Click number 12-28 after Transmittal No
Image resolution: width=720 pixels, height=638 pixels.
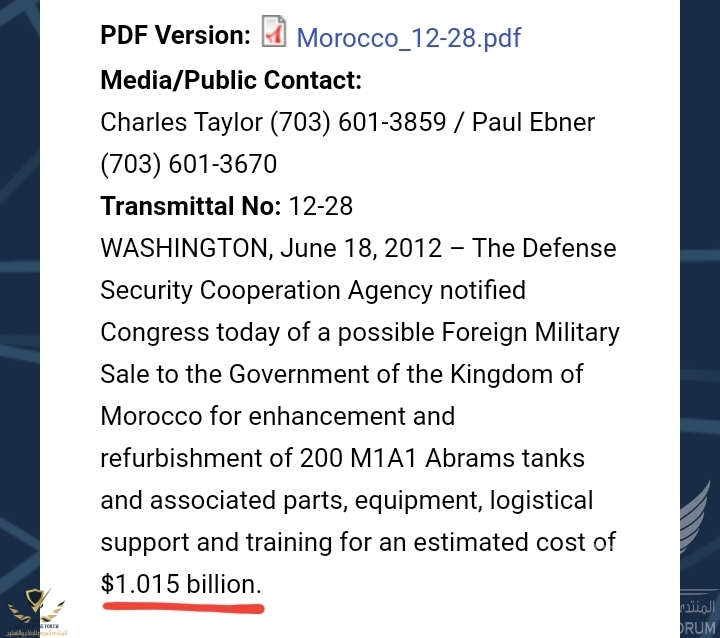tap(321, 206)
